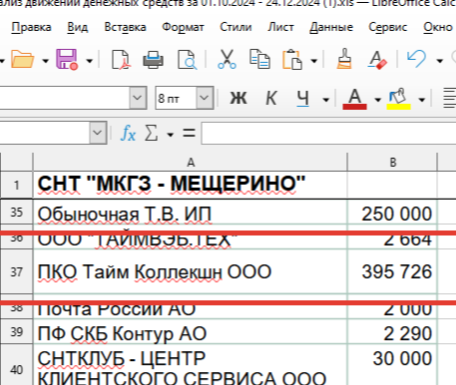Viewport: 456px width, 385px height.
Task: Expand the Undo history dropdown
Action: 439,61
